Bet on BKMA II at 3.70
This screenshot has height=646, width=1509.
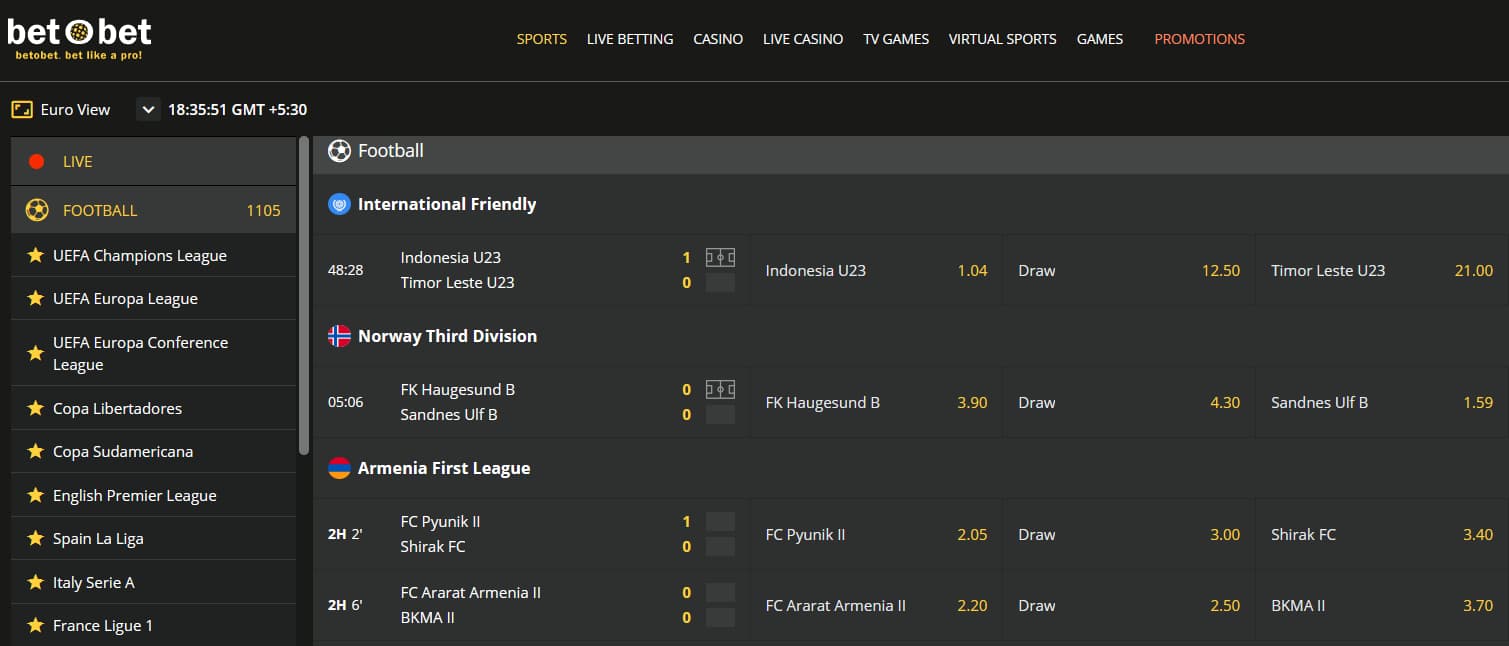pyautogui.click(x=1382, y=605)
